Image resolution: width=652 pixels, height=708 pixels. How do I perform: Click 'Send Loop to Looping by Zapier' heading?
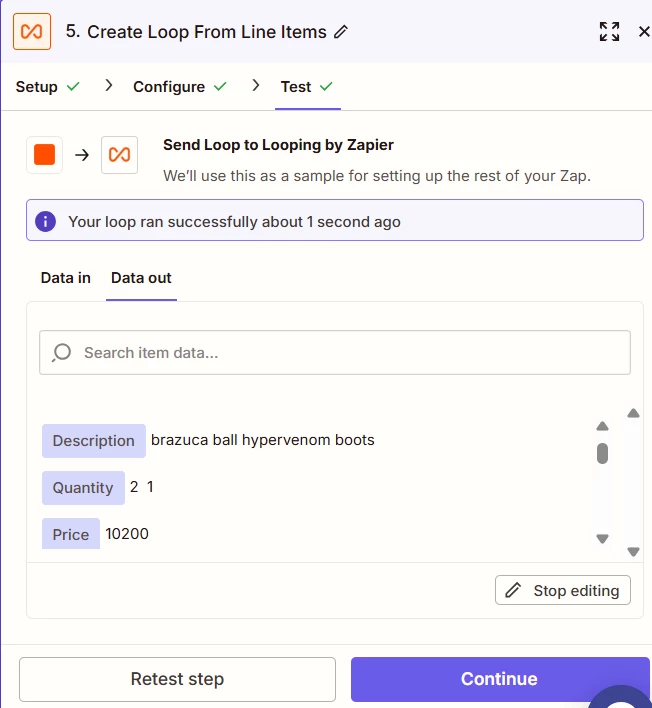coord(278,145)
